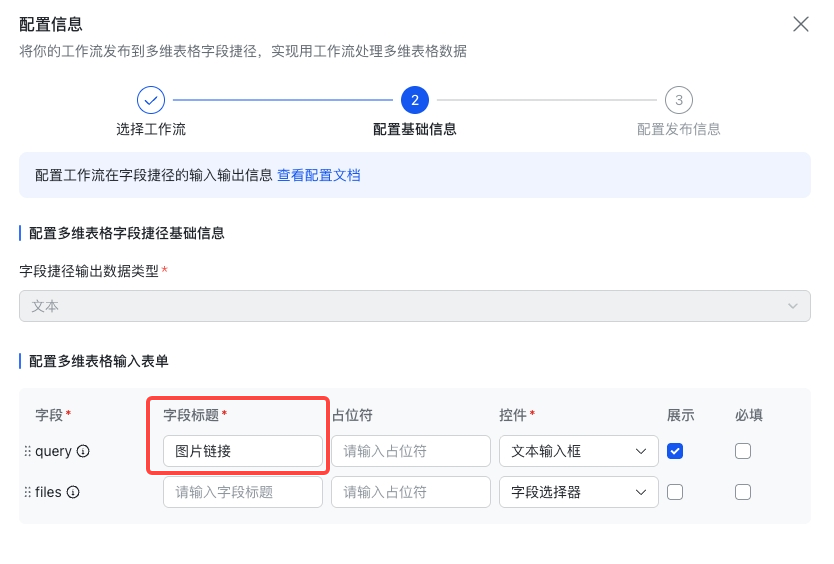Click the 配置发布信息 step label
The height and width of the screenshot is (564, 834).
[679, 129]
